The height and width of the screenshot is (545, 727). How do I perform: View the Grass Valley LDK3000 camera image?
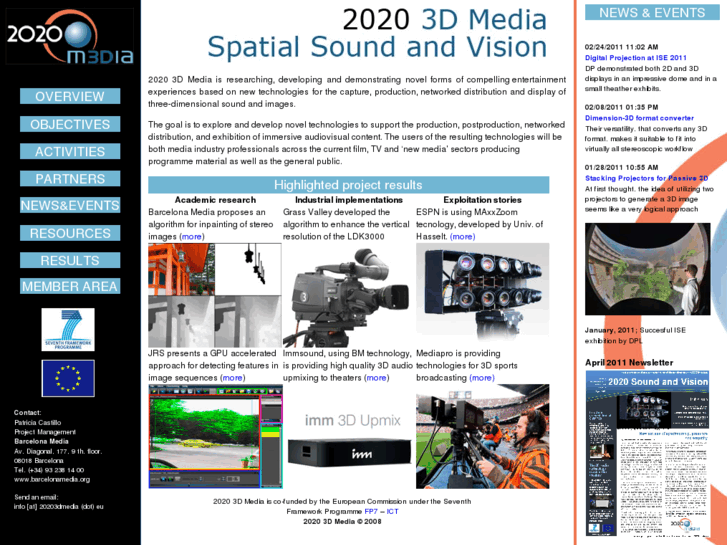click(346, 297)
